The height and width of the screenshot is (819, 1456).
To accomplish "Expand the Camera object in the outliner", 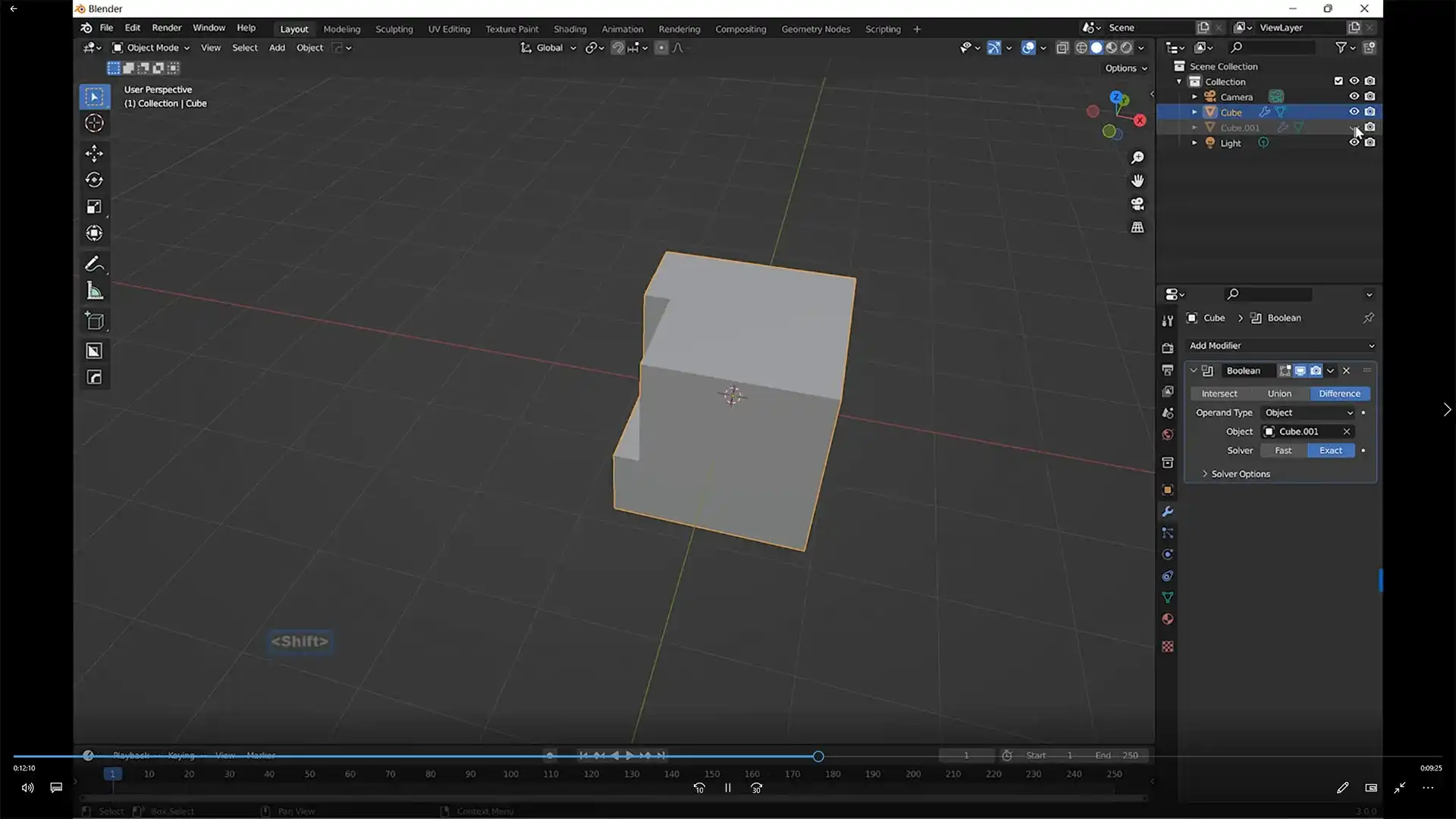I will point(1194,96).
